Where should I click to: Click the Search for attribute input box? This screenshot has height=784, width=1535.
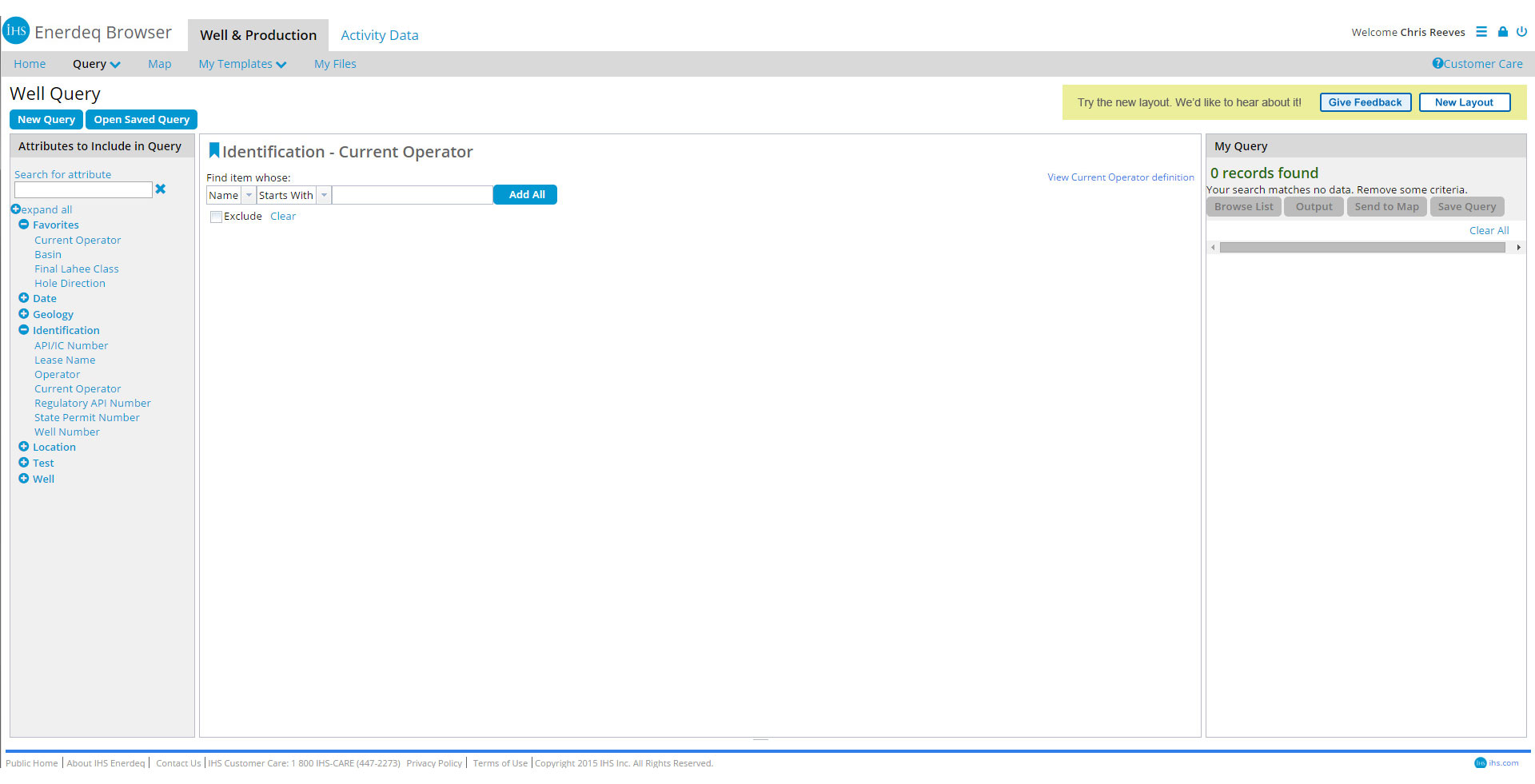tap(83, 189)
